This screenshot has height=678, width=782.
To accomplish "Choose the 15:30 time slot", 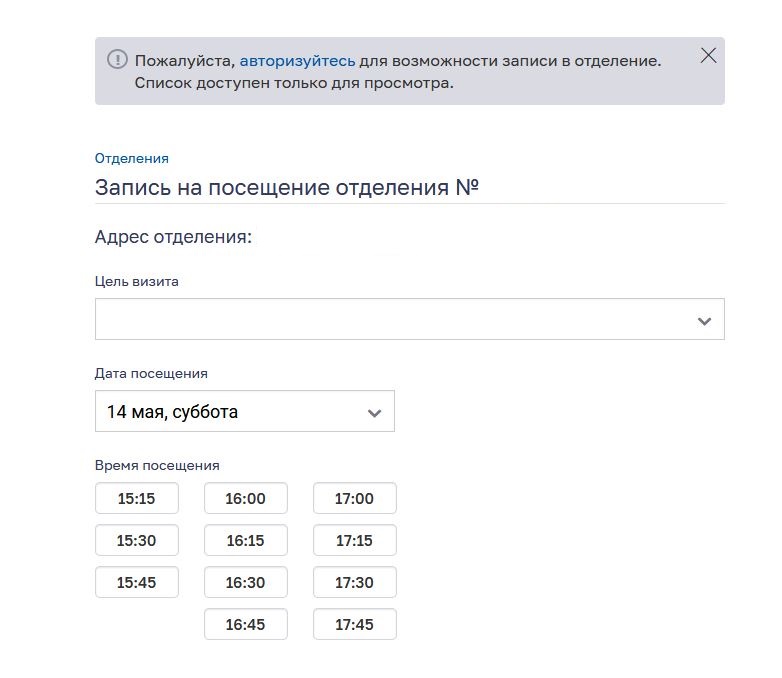I will (137, 540).
